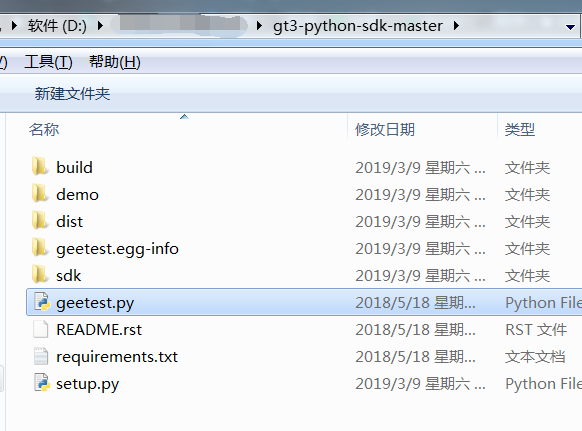The height and width of the screenshot is (431, 582).
Task: Select the sdk folder icon
Action: click(40, 274)
